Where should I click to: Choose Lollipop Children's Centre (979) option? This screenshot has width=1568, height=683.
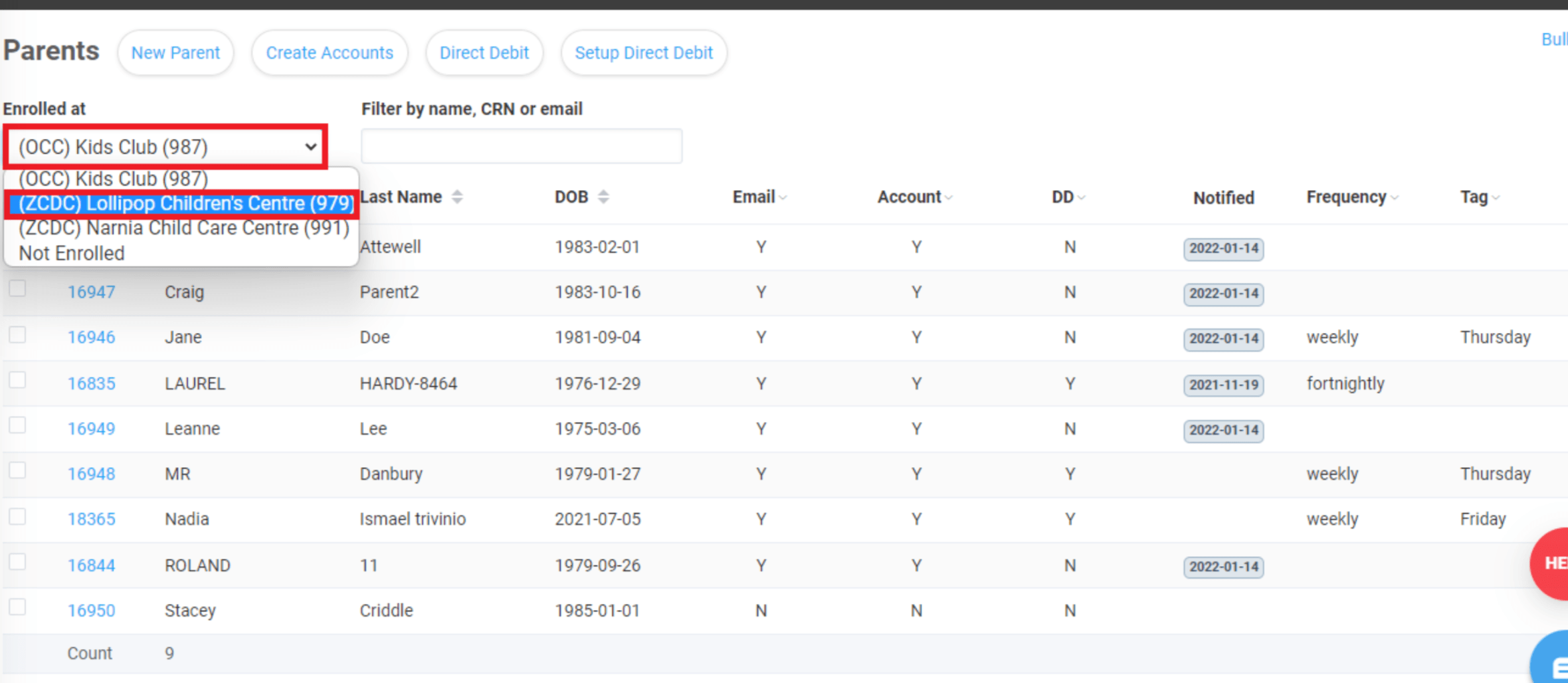(182, 203)
